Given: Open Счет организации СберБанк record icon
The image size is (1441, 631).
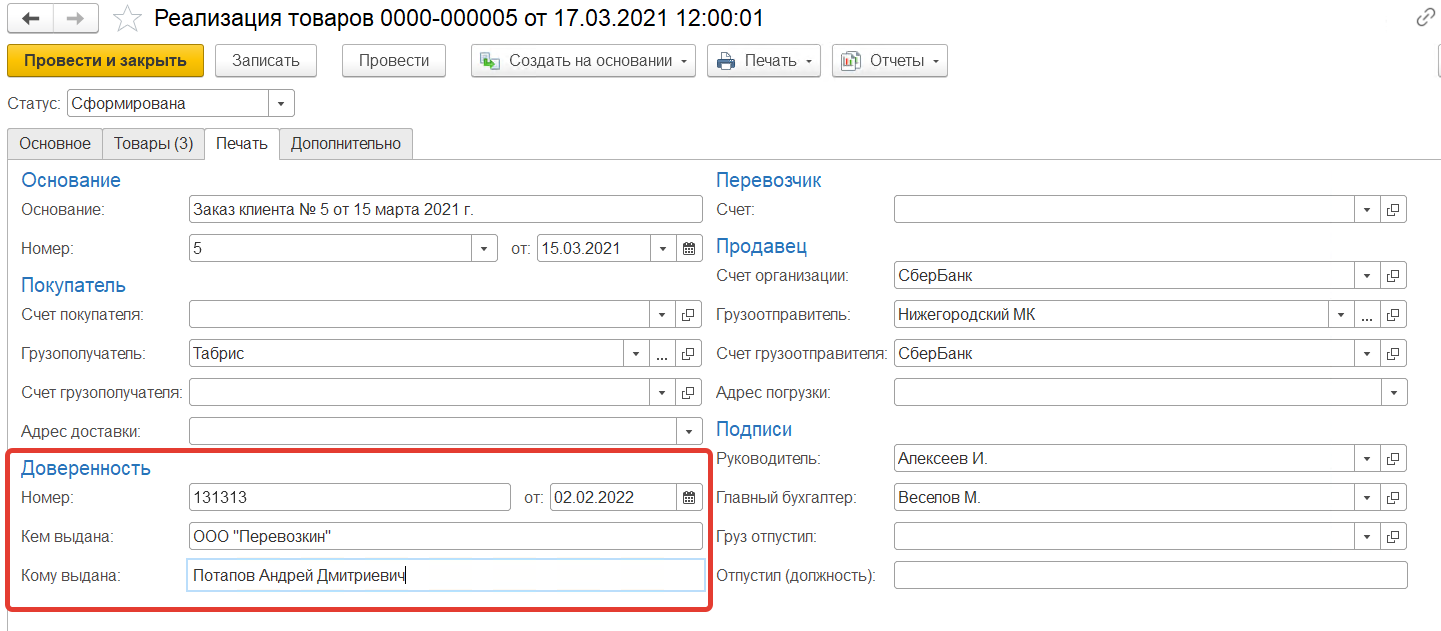Looking at the screenshot, I should (1393, 276).
